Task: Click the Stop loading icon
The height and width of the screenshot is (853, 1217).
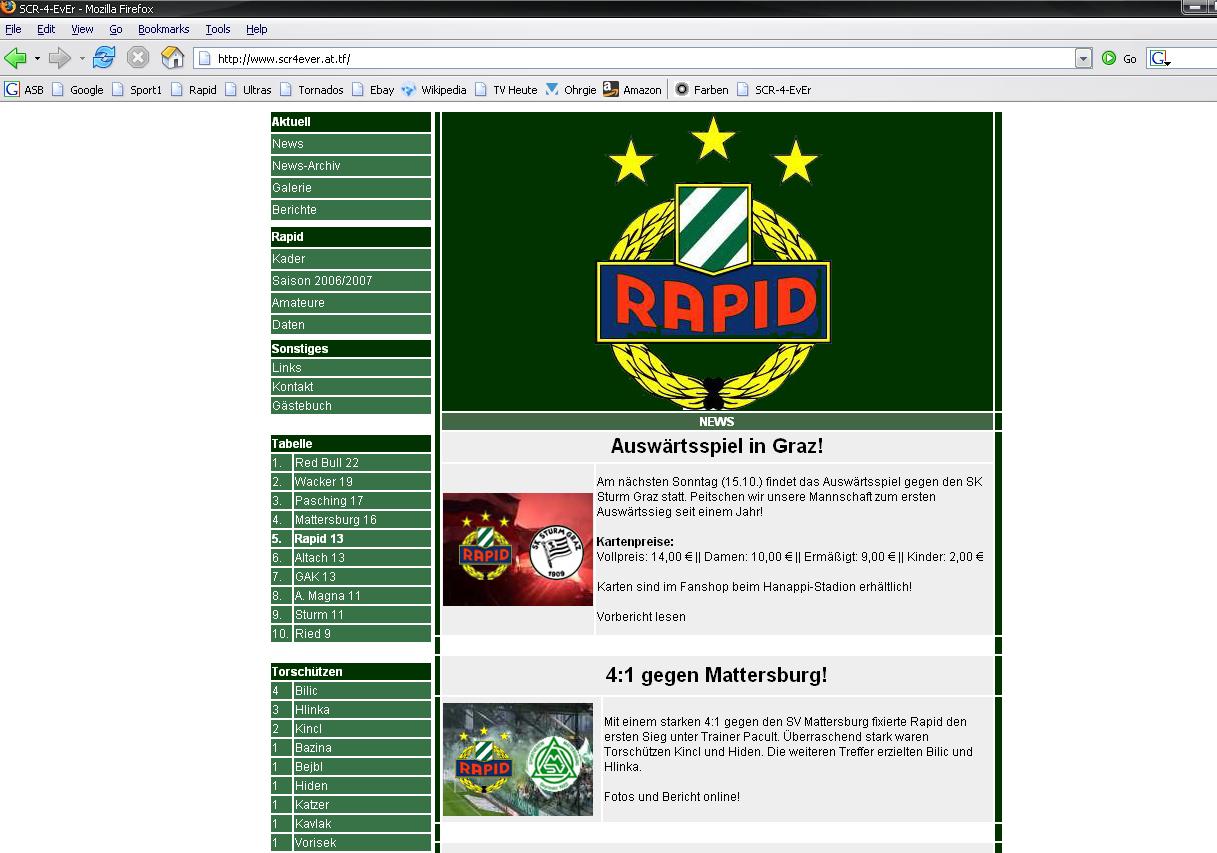Action: [138, 57]
